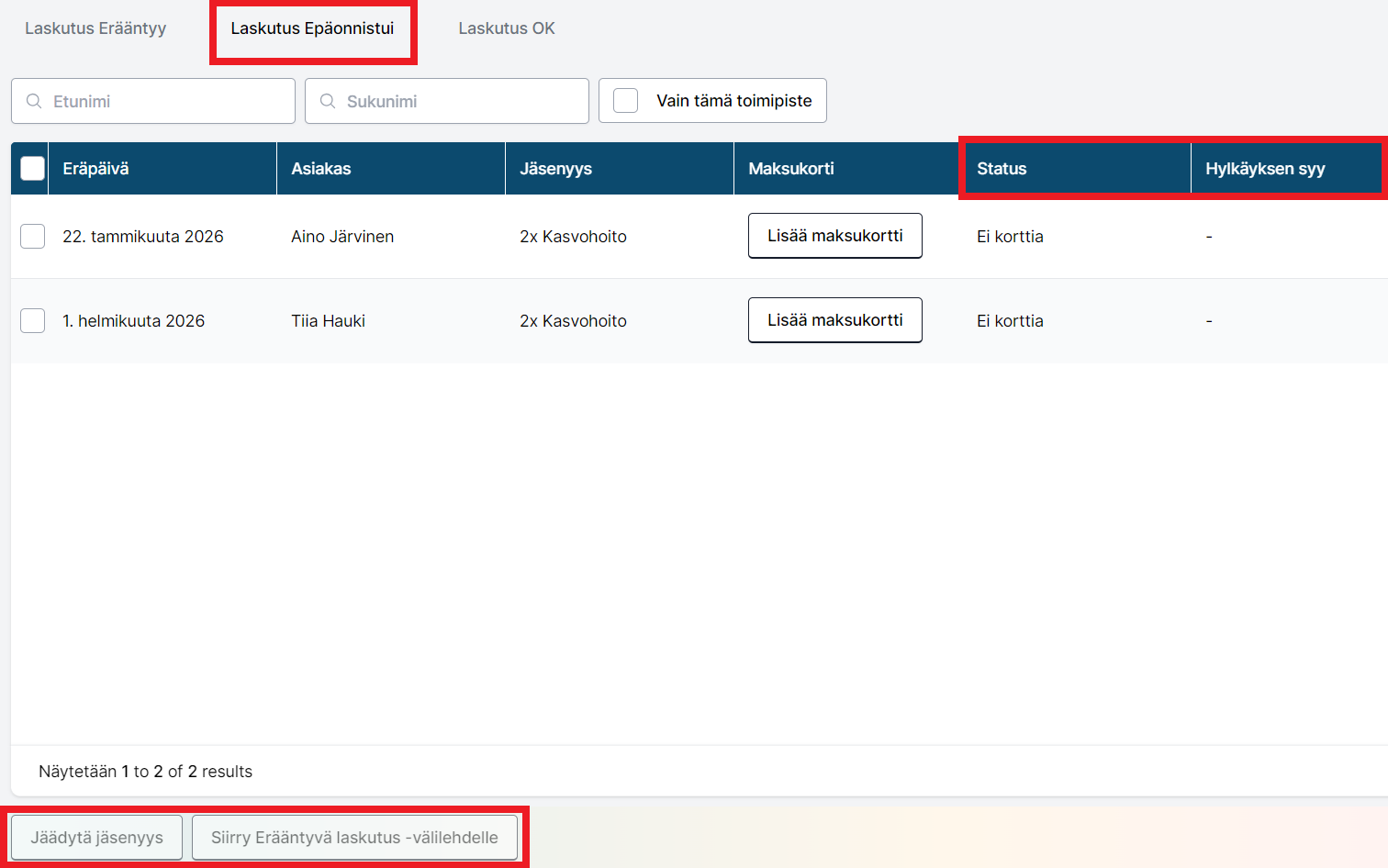
Task: Type in the Etunimi search field
Action: pos(165,101)
